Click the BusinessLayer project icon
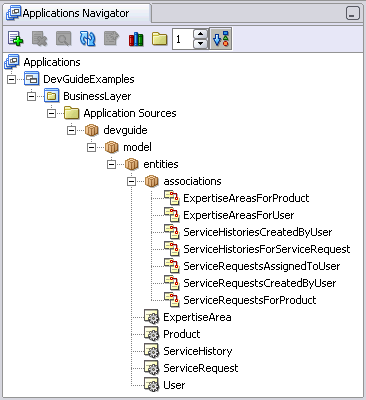366x400 pixels. [52, 96]
